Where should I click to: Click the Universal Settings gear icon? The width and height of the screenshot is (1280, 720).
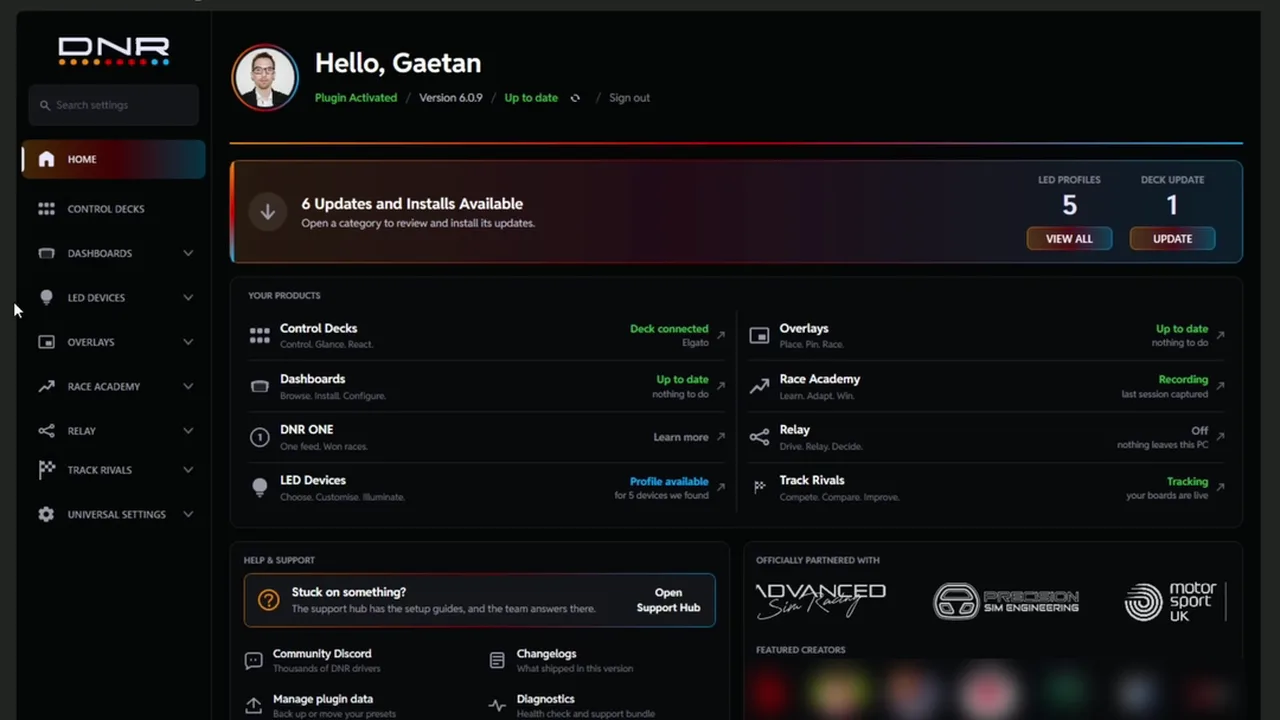pos(46,514)
